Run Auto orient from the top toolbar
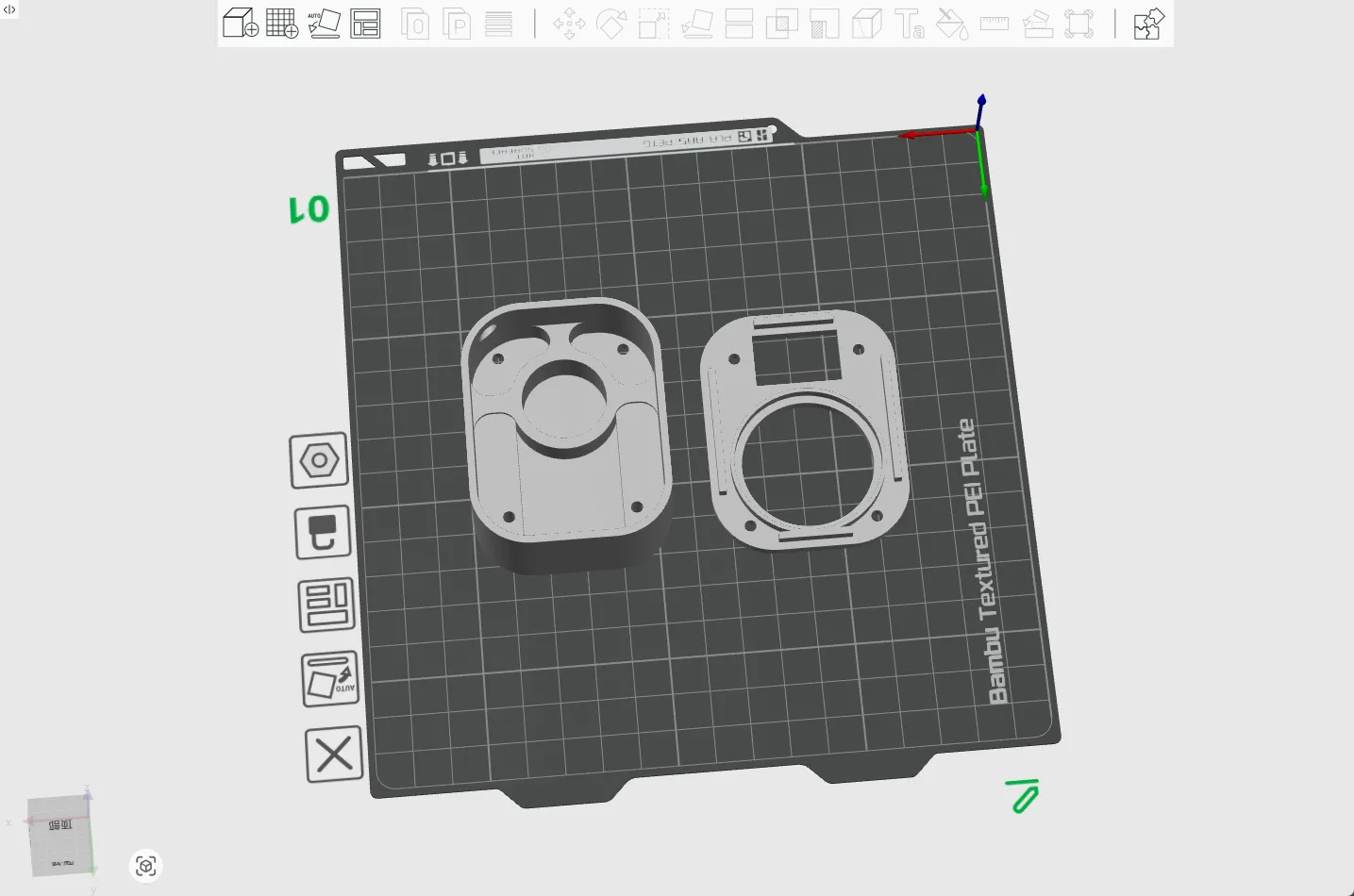 tap(324, 23)
